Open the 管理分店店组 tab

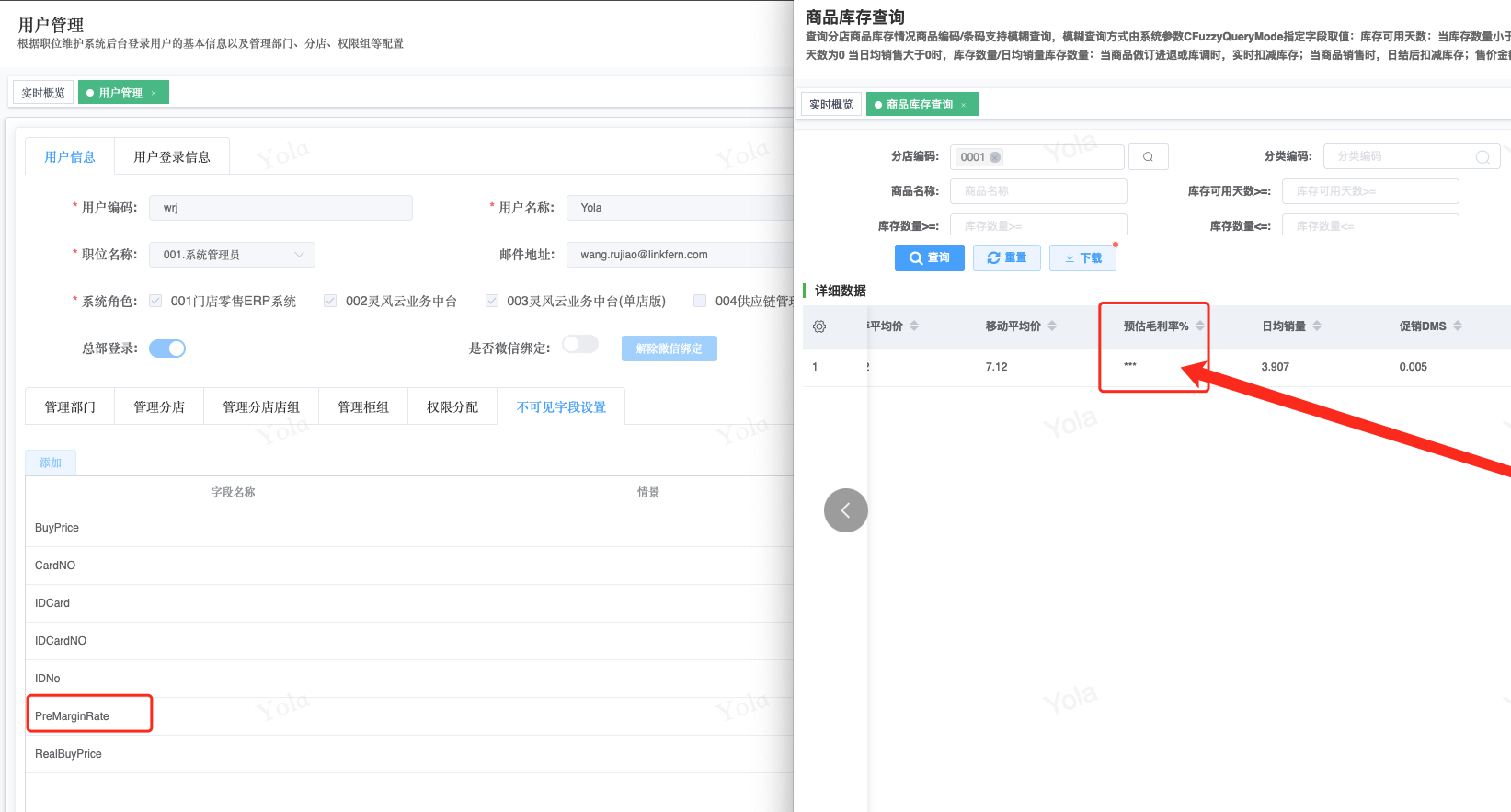261,407
